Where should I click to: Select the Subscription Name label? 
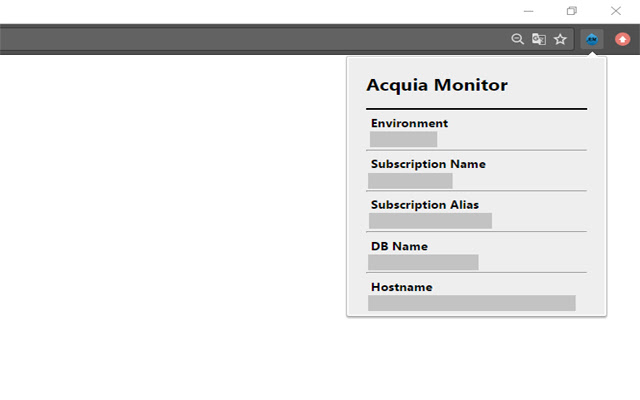428,164
